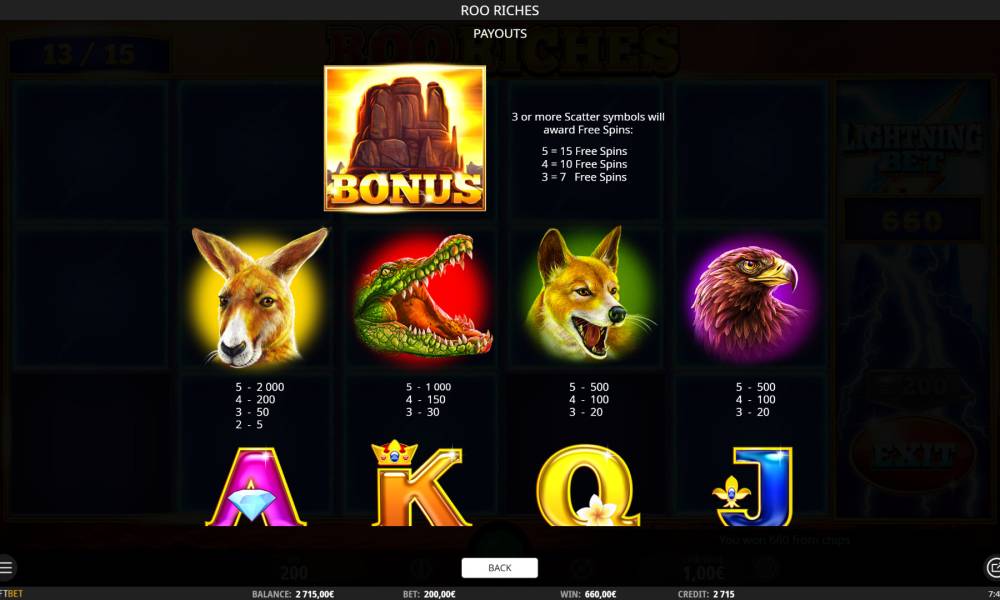Click the free spins scatter description
This screenshot has height=600, width=1000.
587,147
